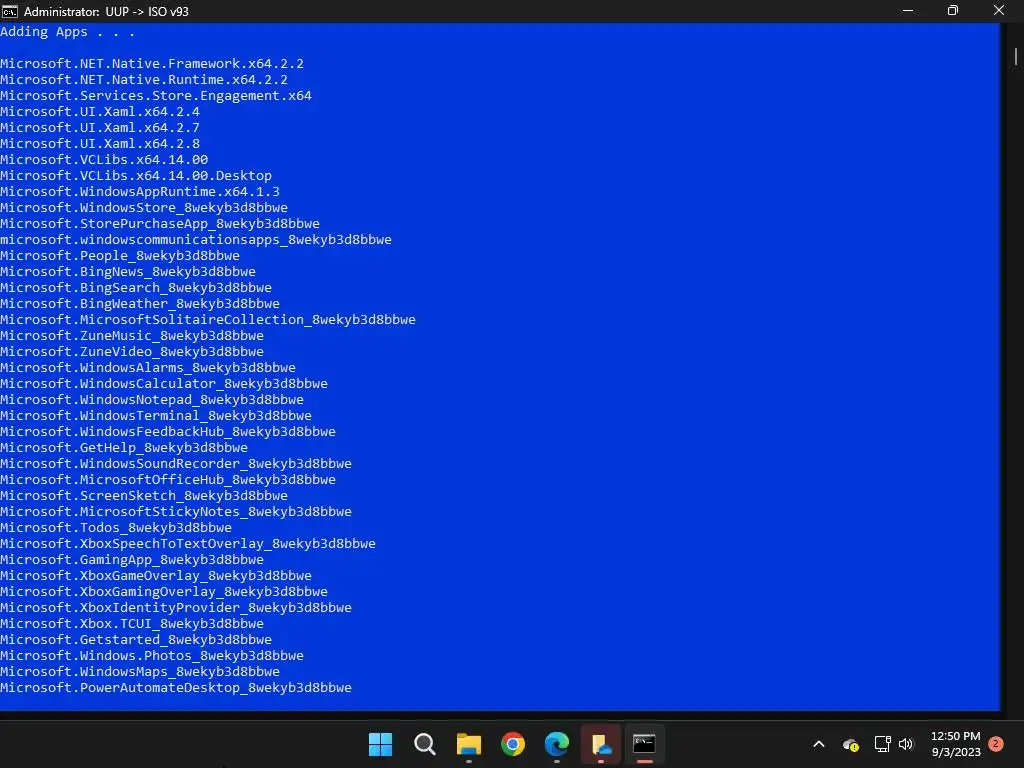Click the Microsoft.MicrosoftSolitaireCollection line
Viewport: 1024px width, 768px height.
tap(208, 319)
